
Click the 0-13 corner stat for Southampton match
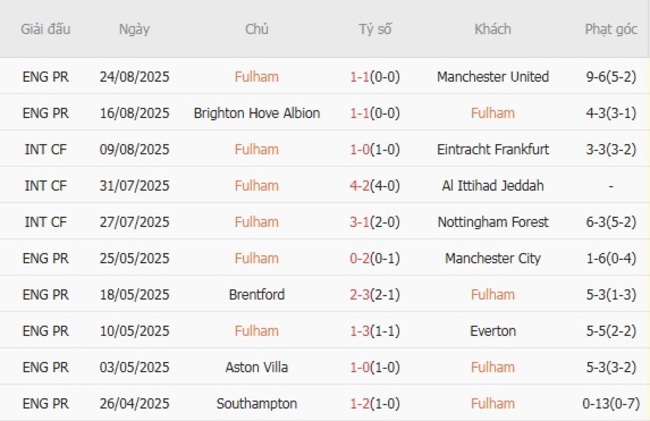[x=610, y=404]
